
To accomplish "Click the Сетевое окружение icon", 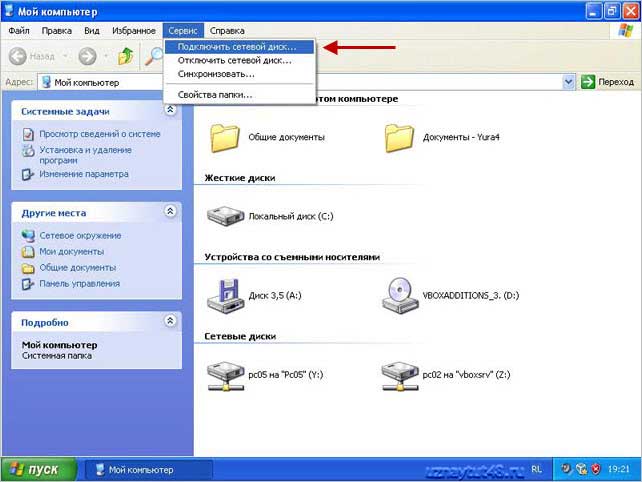I will pos(28,235).
